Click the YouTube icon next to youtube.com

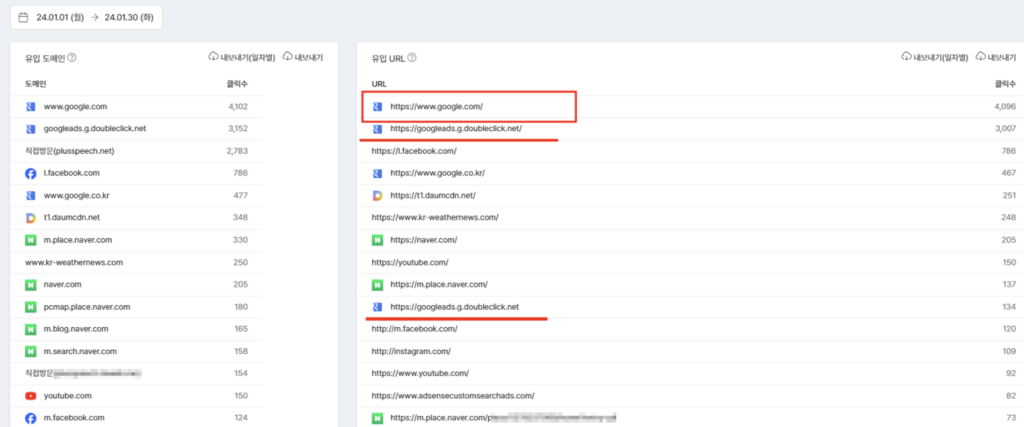tap(30, 396)
